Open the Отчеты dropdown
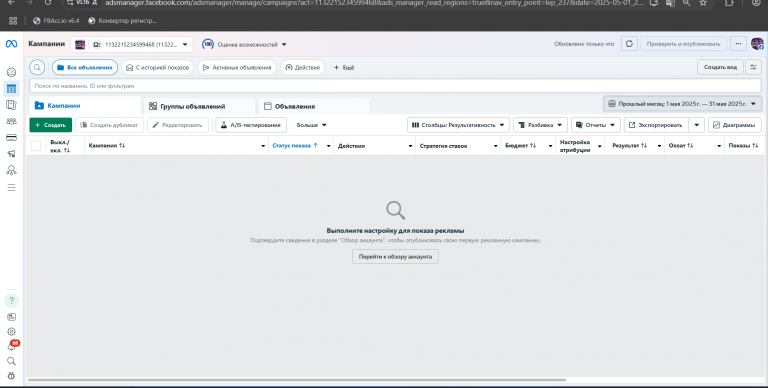 tap(596, 125)
